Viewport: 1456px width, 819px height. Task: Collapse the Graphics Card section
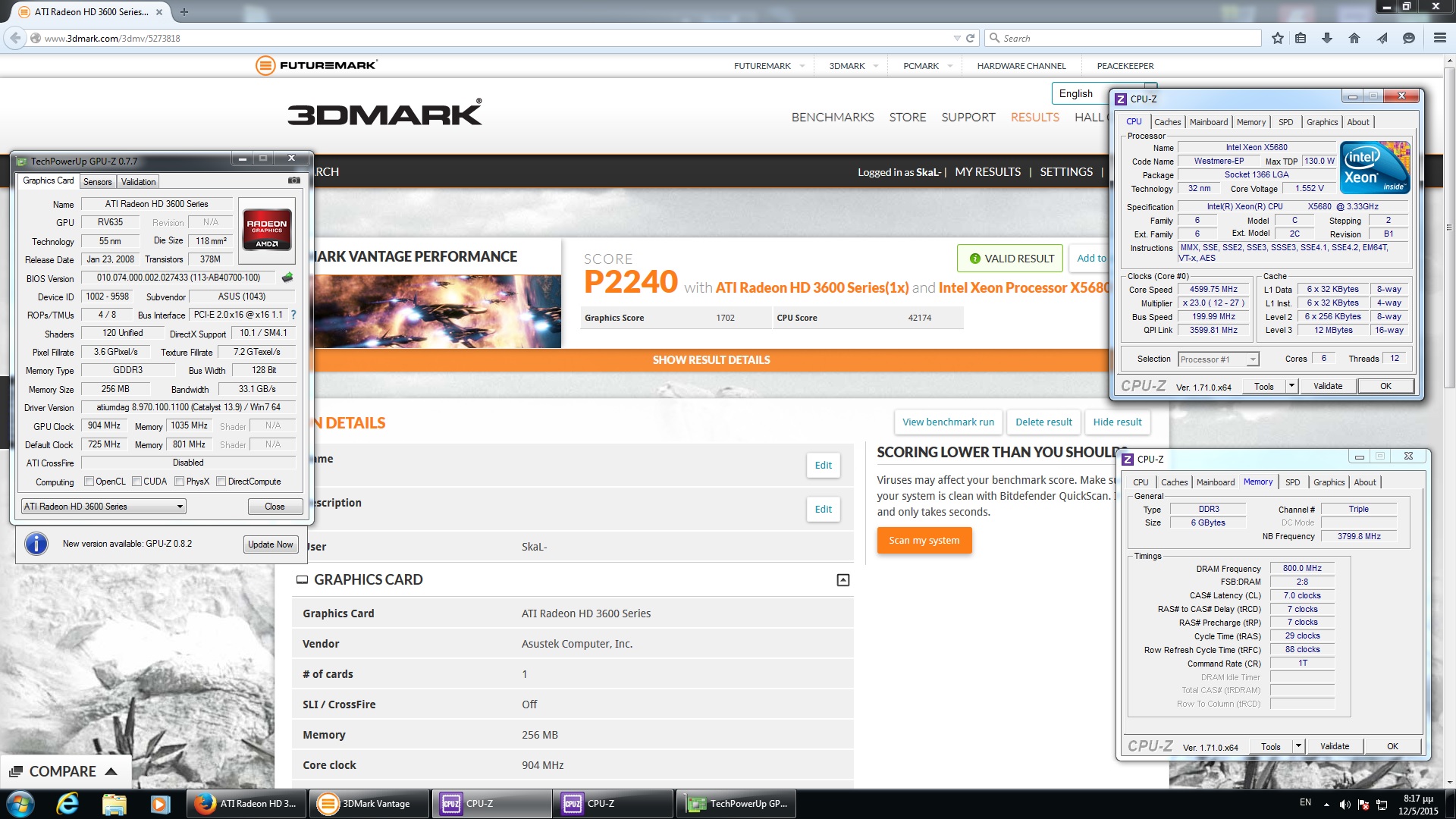843,580
